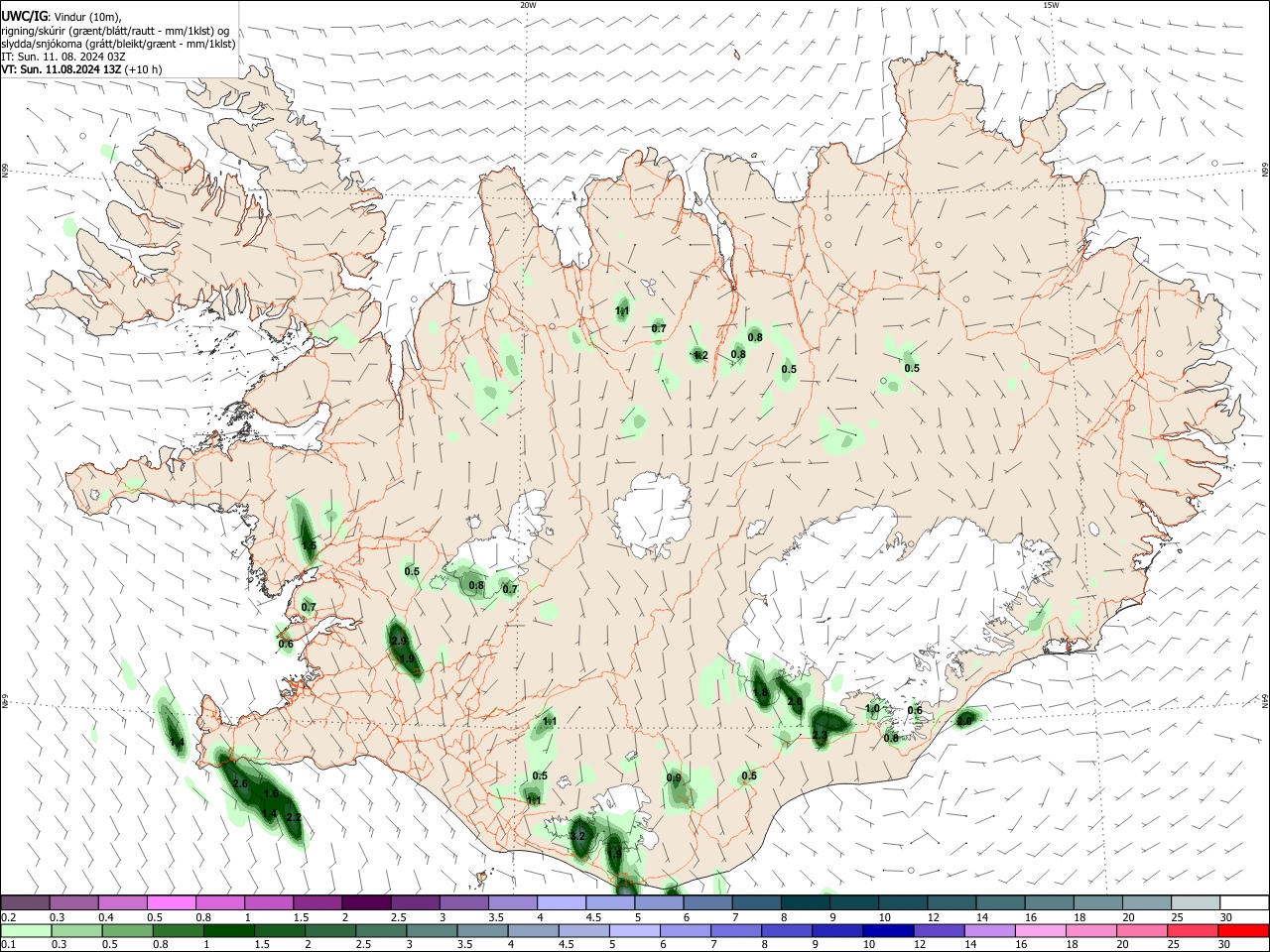Viewport: 1270px width, 952px height.
Task: Select the 2.3 rainfall value in the southeast
Action: coord(820,735)
